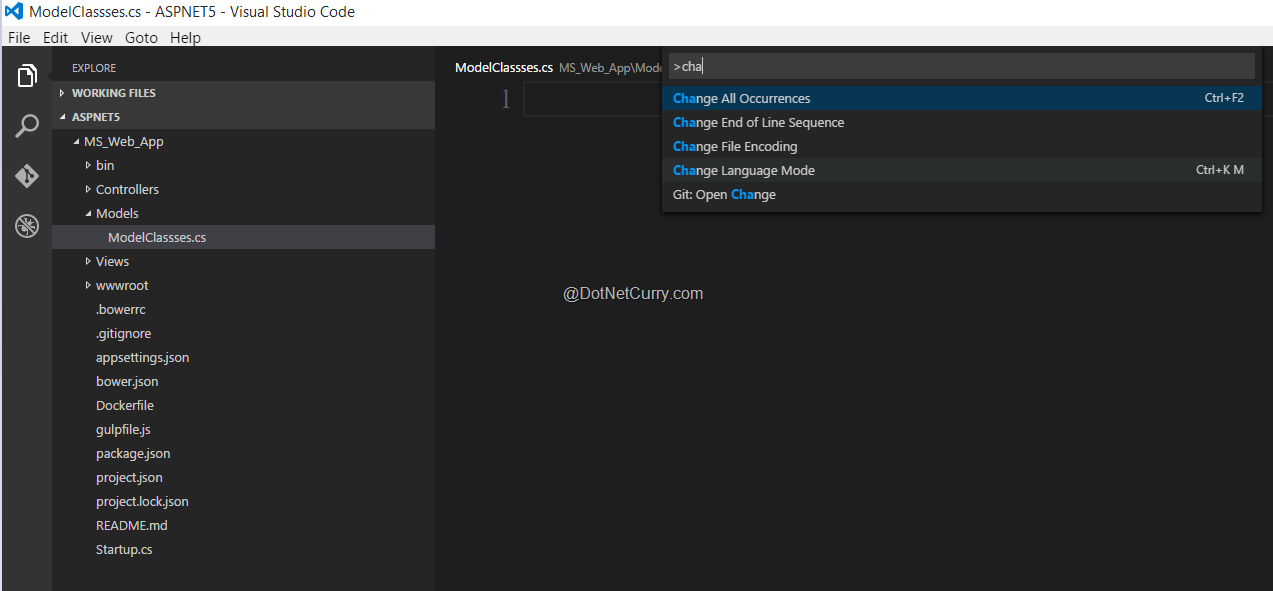
Task: Run Change End of Line Sequence command
Action: 961,122
